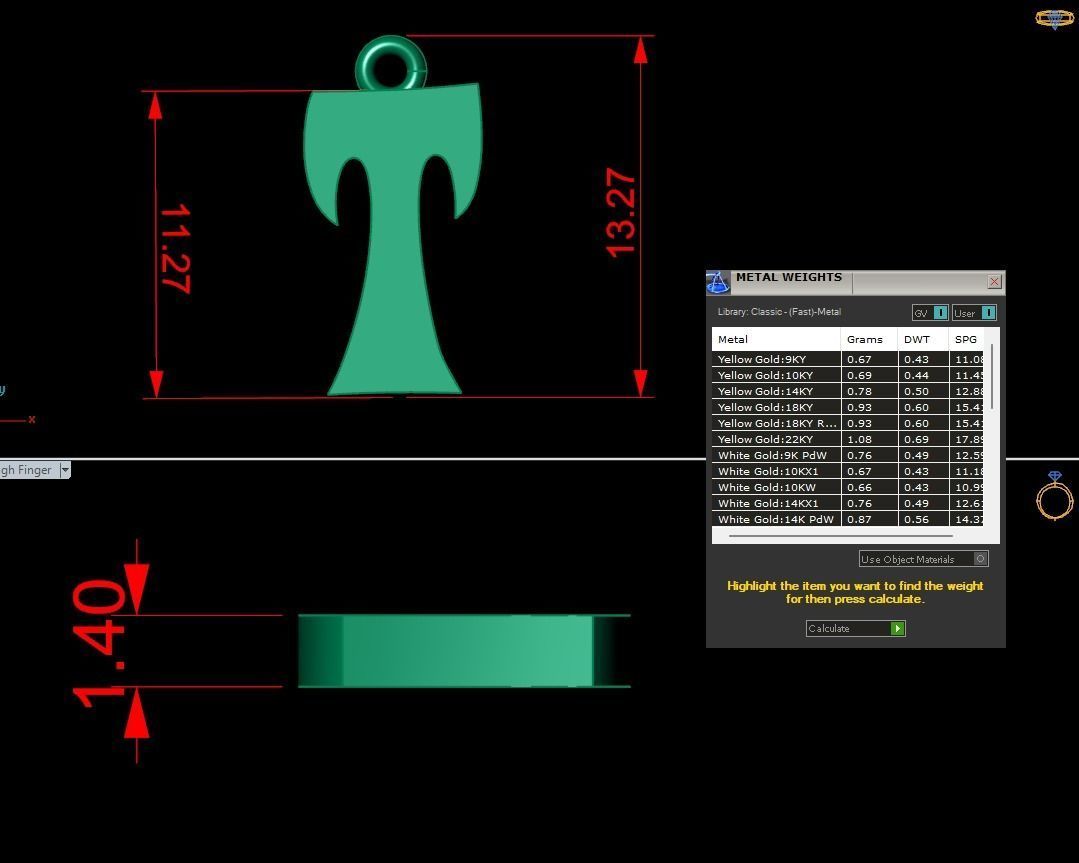This screenshot has width=1079, height=863.
Task: Select the green pendant bail ring
Action: [x=391, y=63]
